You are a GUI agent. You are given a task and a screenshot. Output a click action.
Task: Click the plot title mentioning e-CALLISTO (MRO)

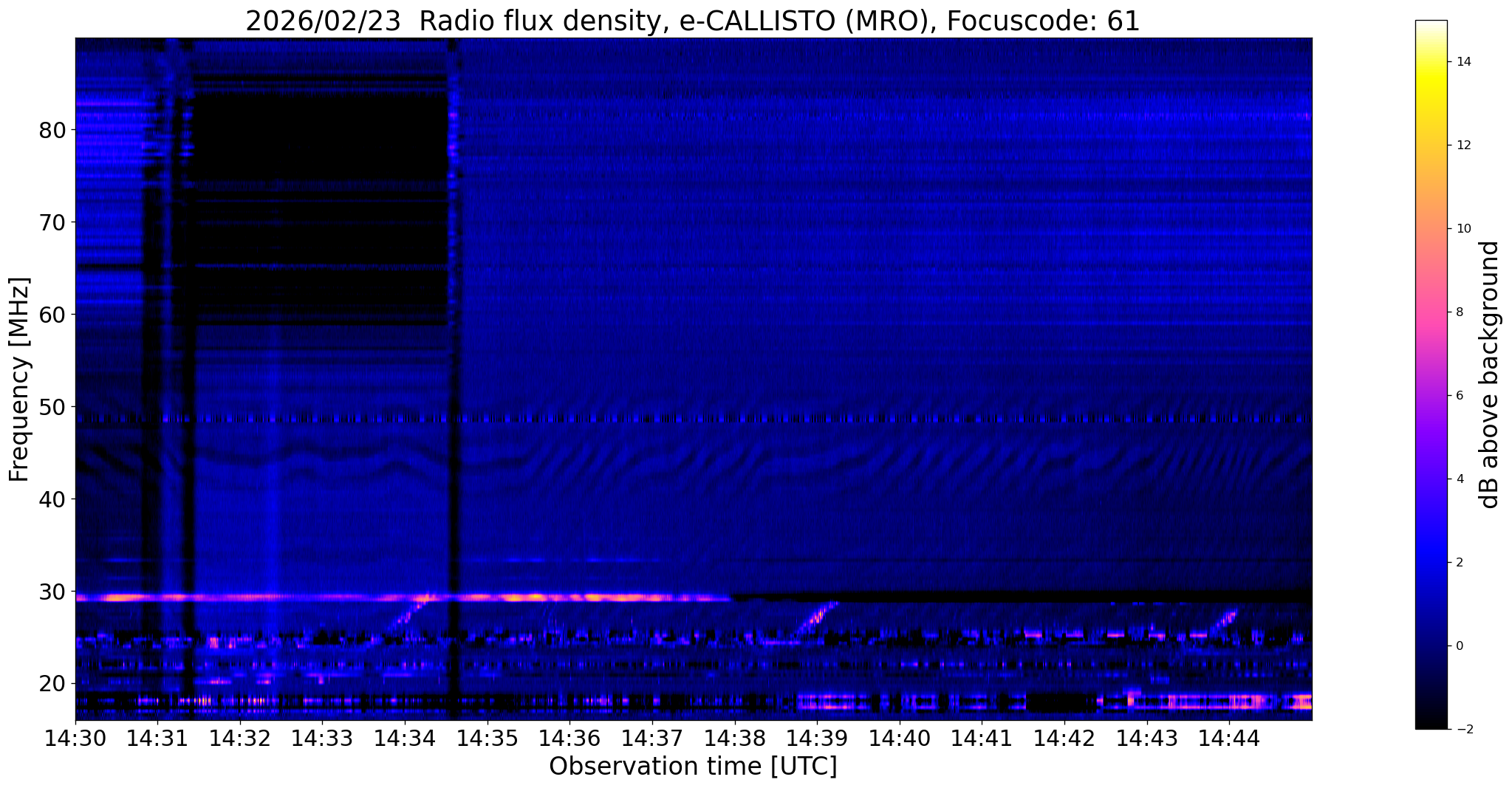click(x=693, y=21)
